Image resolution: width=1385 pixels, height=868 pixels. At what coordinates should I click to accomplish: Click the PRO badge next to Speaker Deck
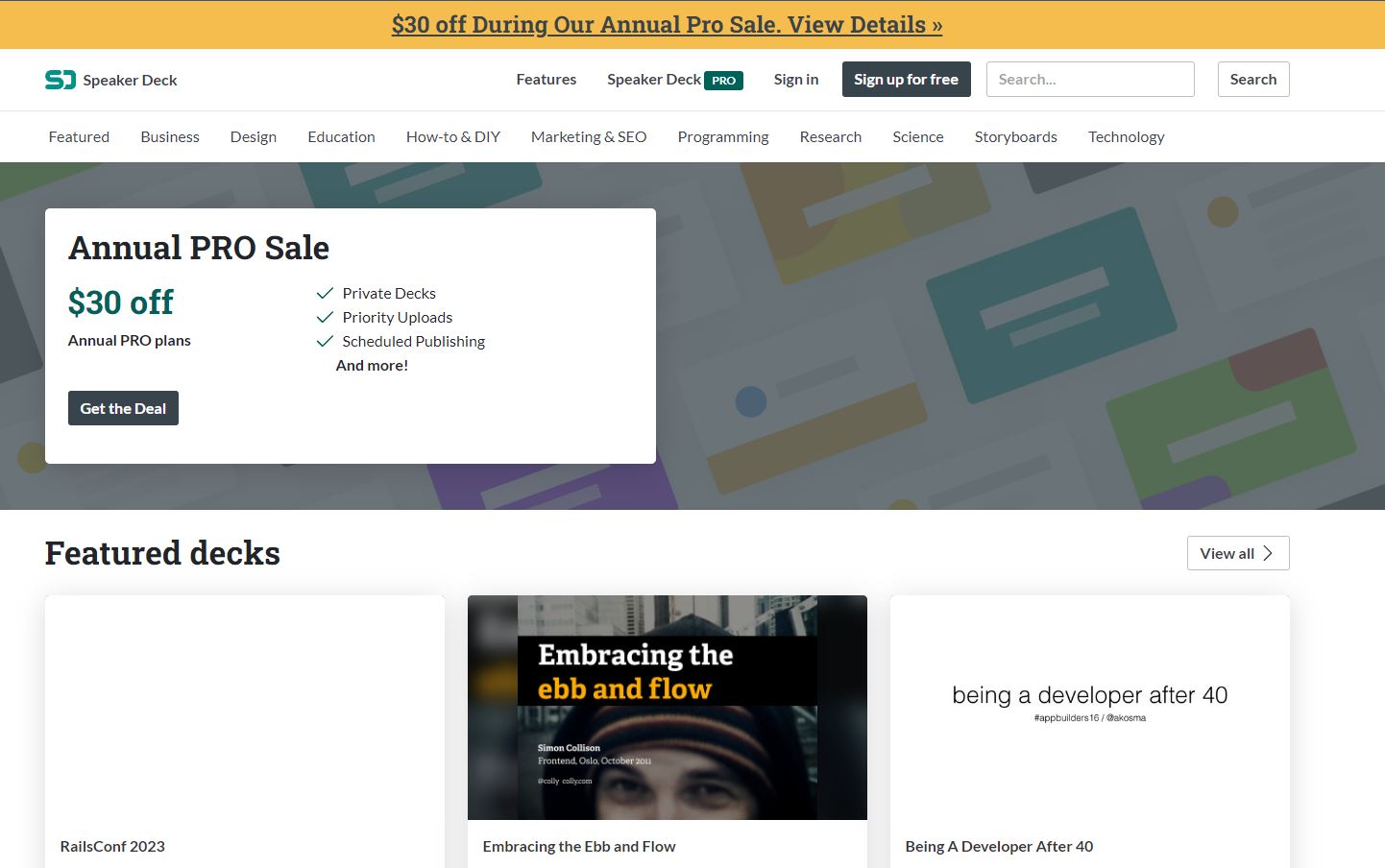click(724, 81)
